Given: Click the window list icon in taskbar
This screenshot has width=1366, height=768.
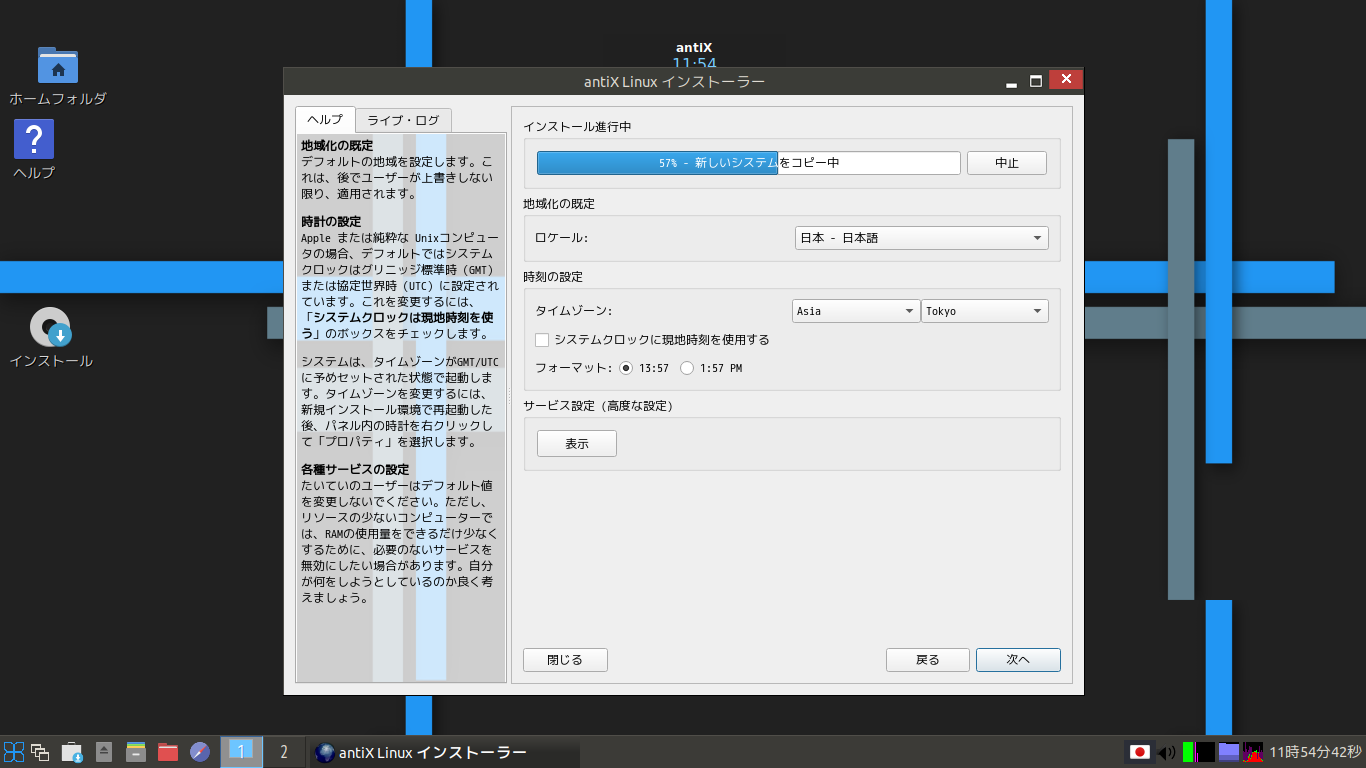Looking at the screenshot, I should click(40, 752).
